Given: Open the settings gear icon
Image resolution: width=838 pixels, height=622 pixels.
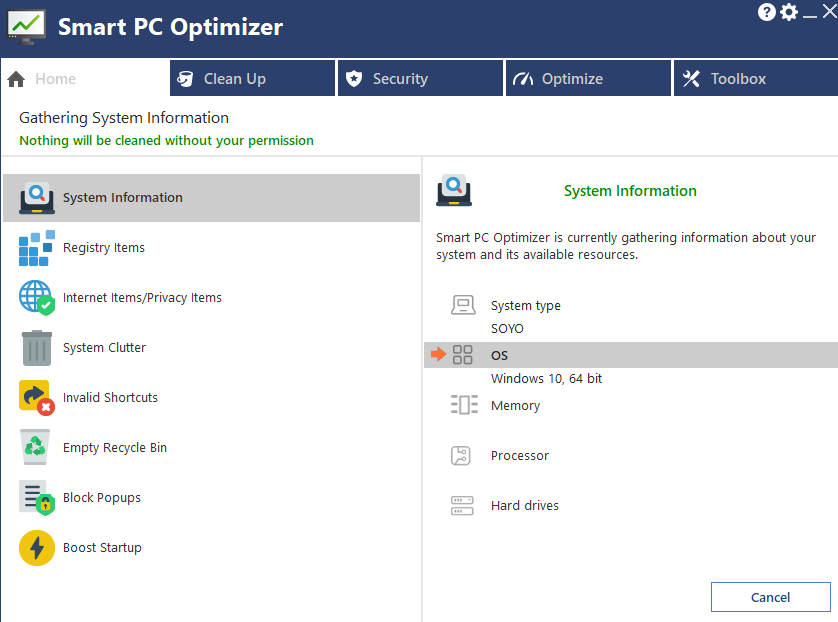Looking at the screenshot, I should (x=789, y=12).
